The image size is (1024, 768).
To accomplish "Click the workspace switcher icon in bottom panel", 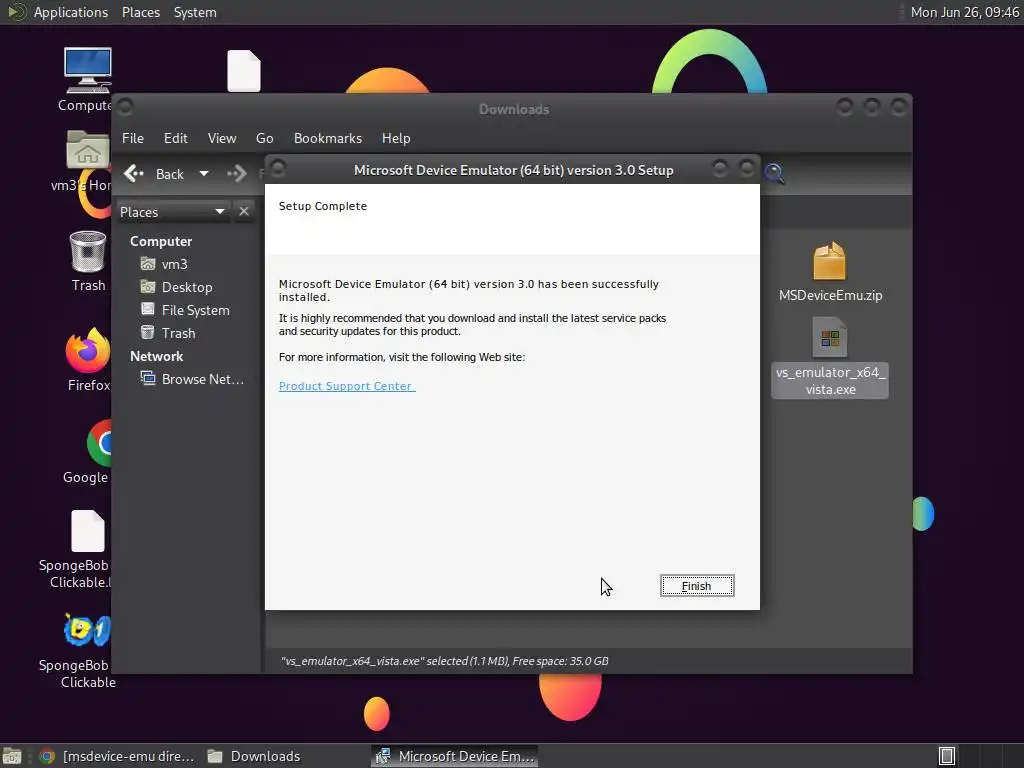I will (x=947, y=756).
